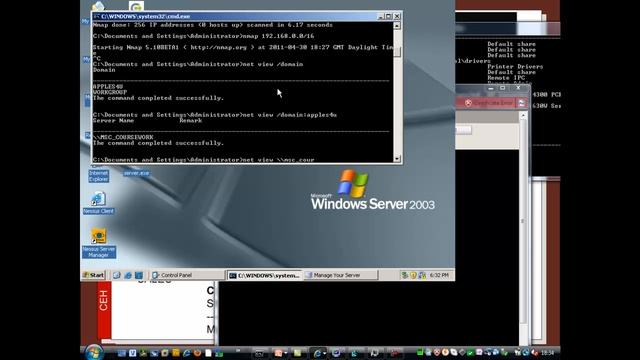
Task: Maximize the background browser window
Action: (503, 88)
